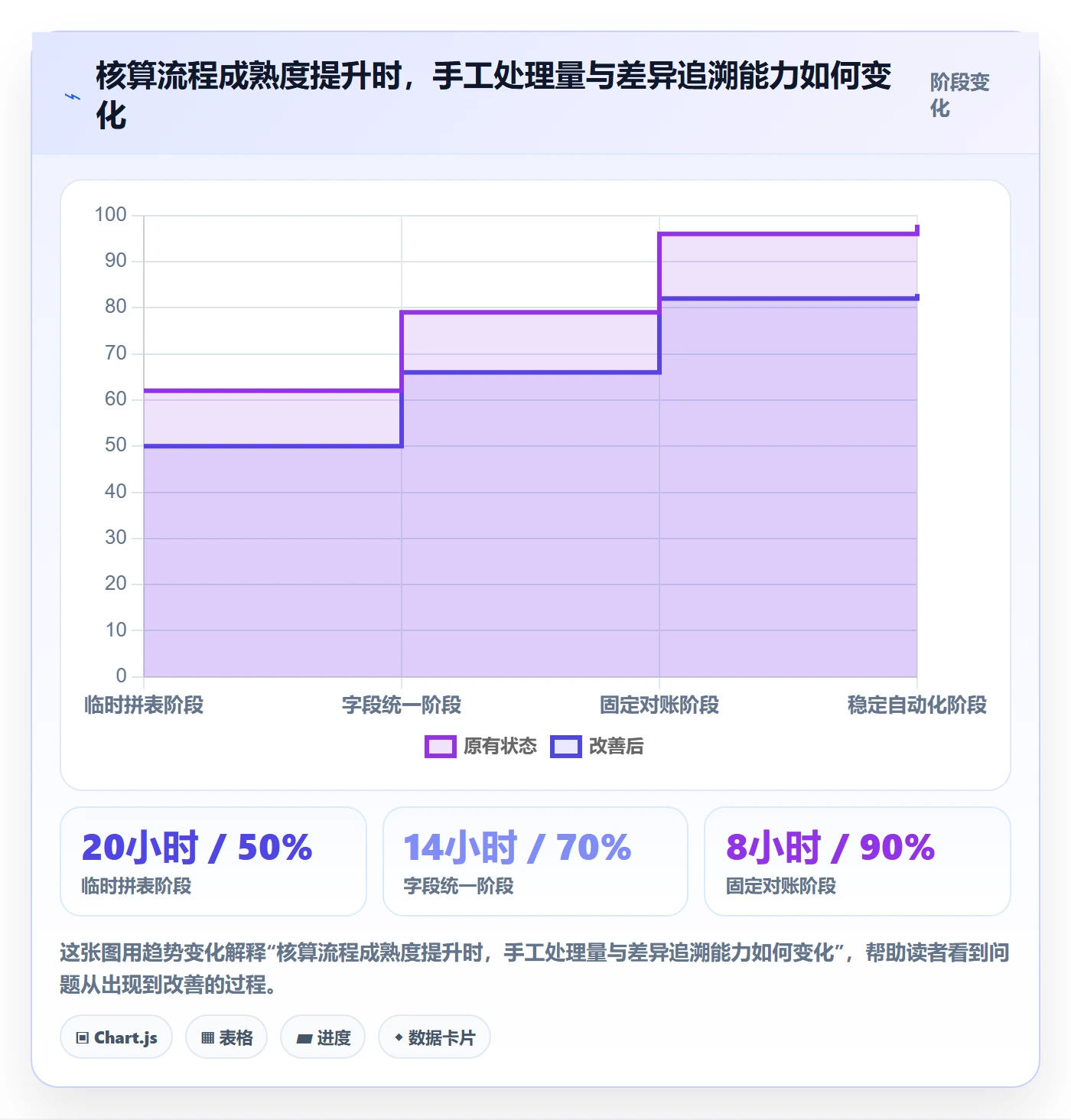Click the 表格 chip grid icon
This screenshot has height=1120, width=1071.
(207, 1038)
